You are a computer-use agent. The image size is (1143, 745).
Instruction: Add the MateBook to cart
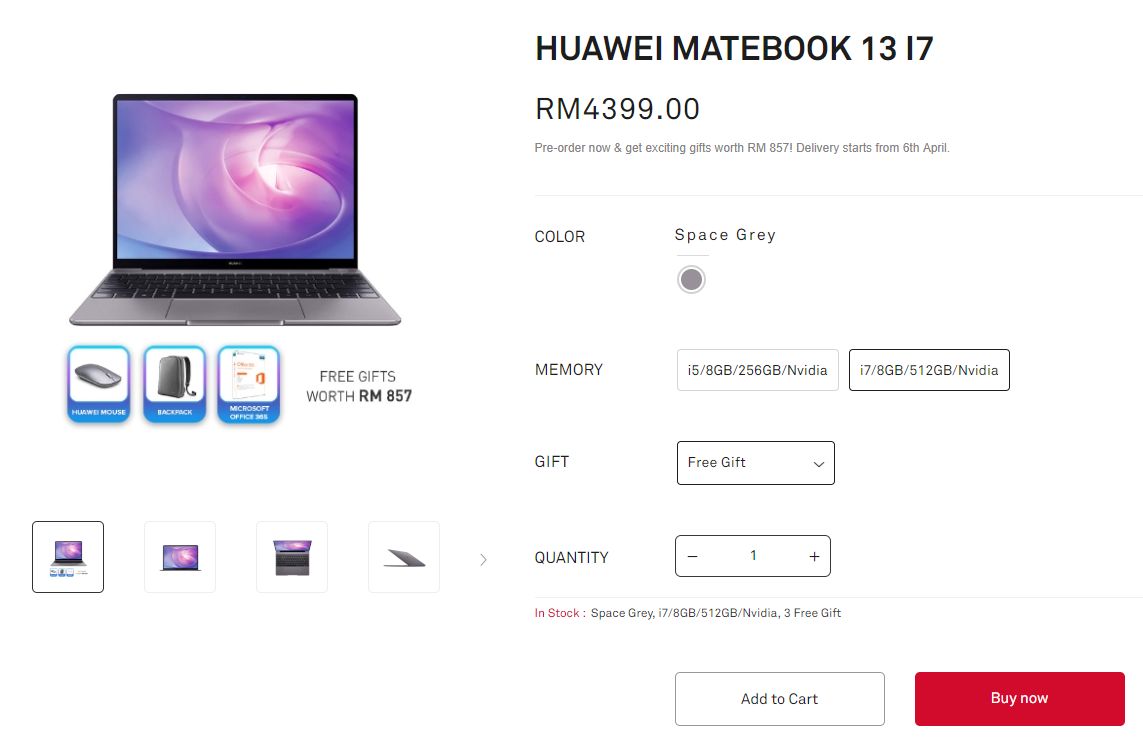coord(779,698)
